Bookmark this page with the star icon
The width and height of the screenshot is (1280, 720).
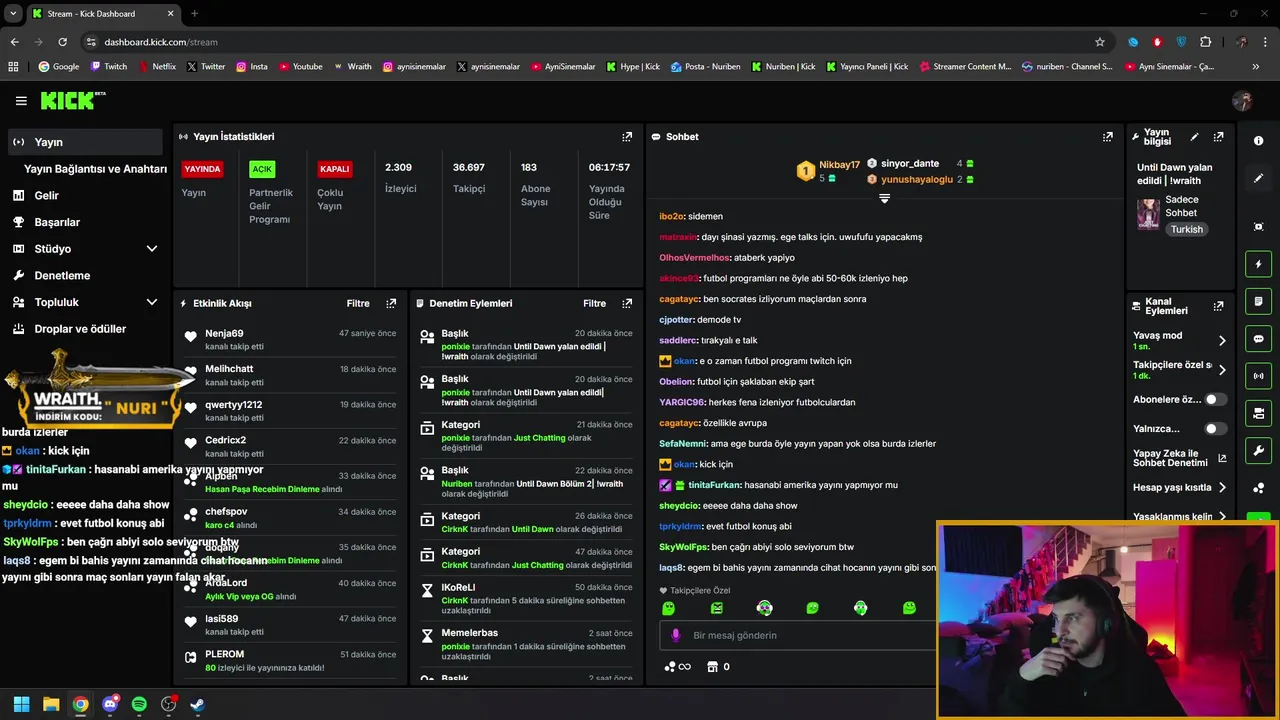coord(1100,42)
